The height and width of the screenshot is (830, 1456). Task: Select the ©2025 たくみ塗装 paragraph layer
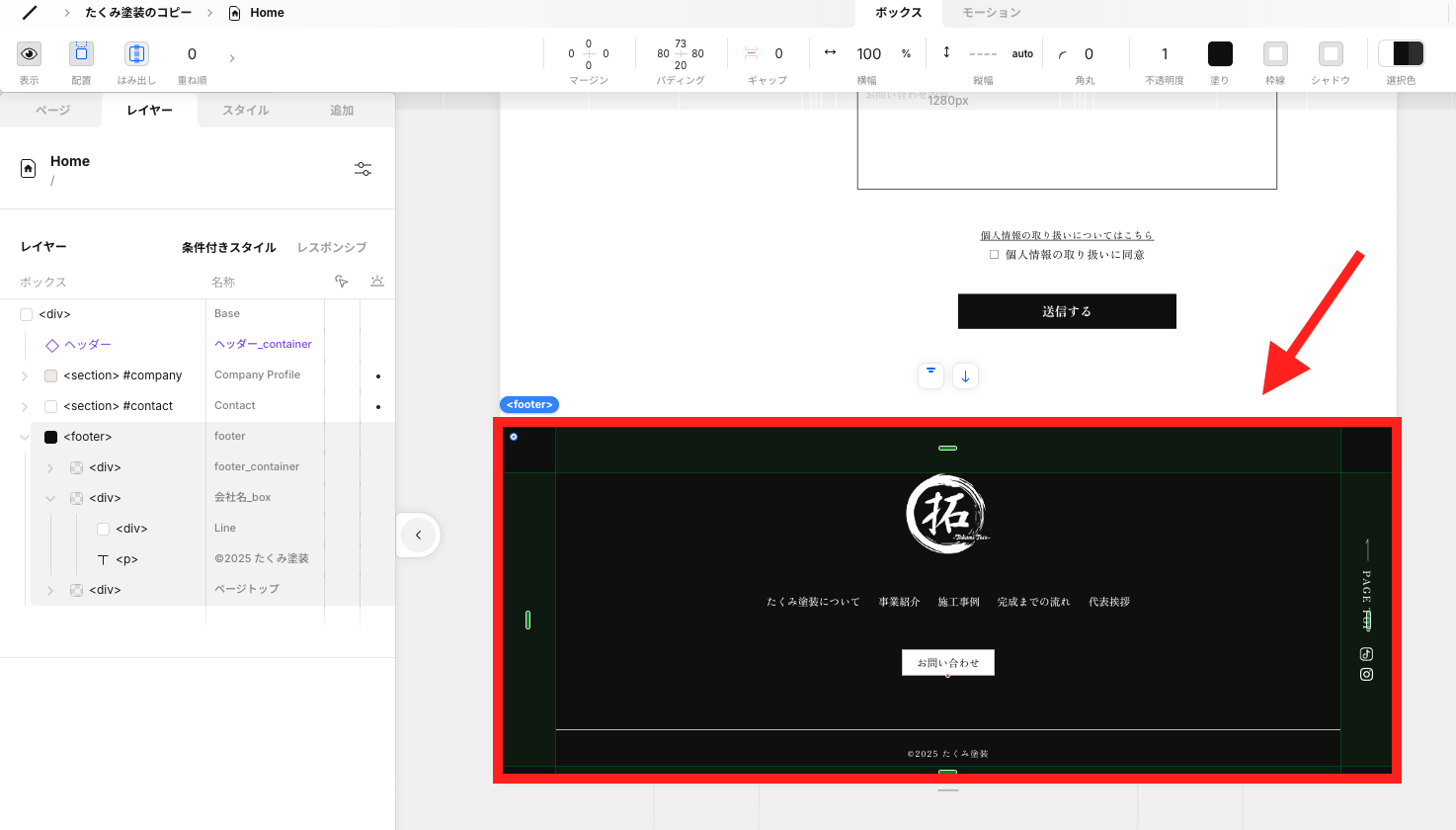click(126, 559)
